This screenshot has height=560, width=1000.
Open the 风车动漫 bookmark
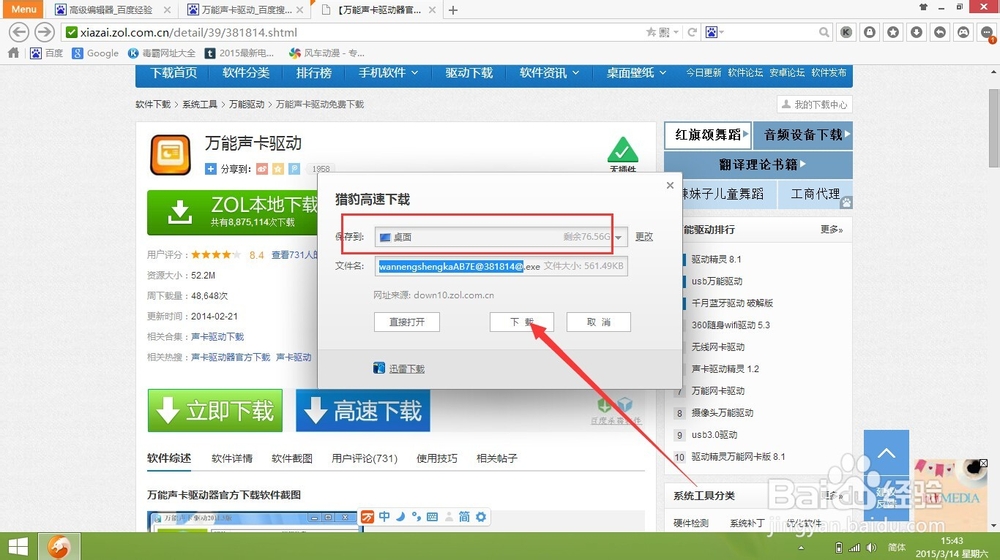(327, 53)
